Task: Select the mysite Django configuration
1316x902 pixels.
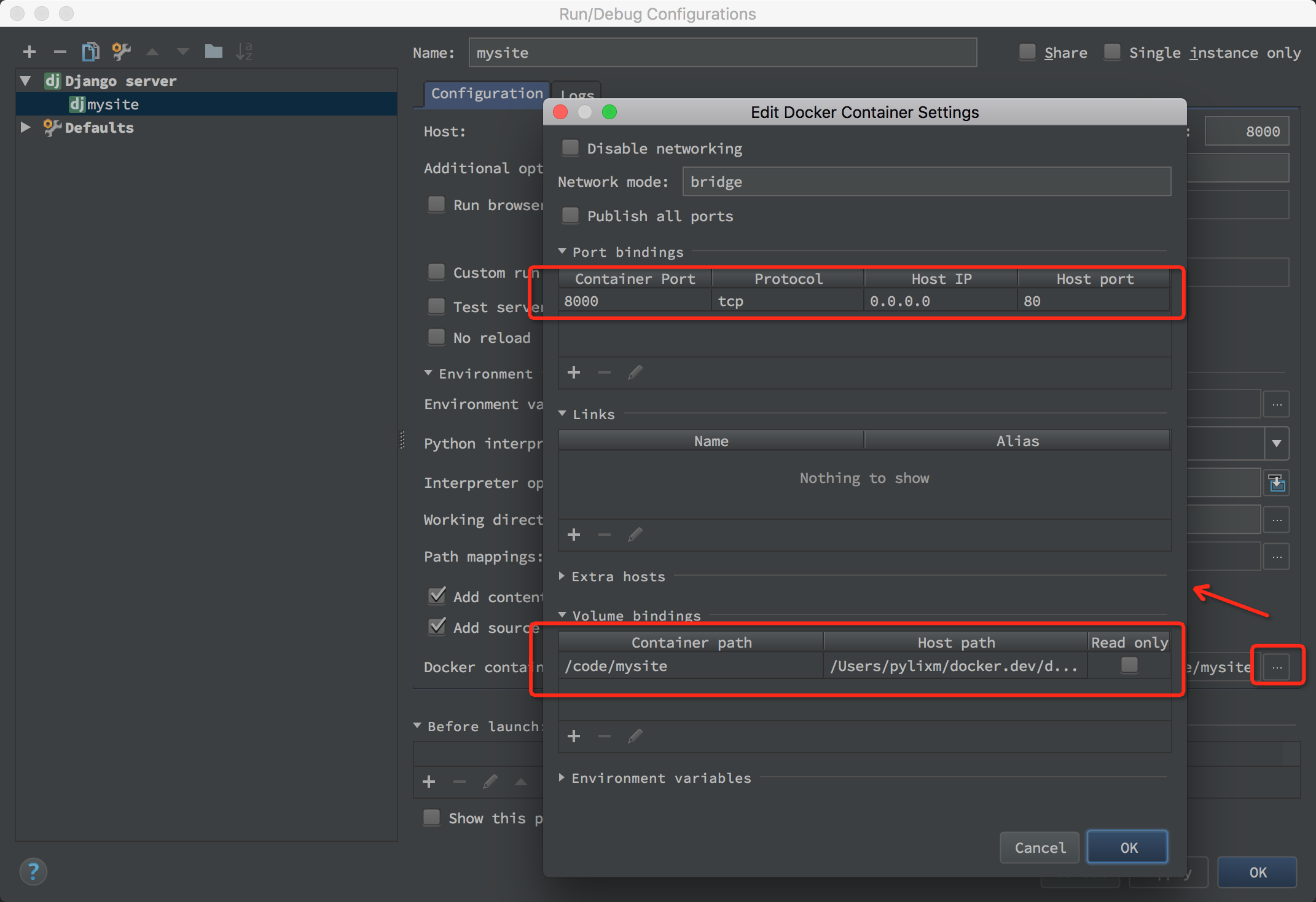Action: pyautogui.click(x=113, y=104)
